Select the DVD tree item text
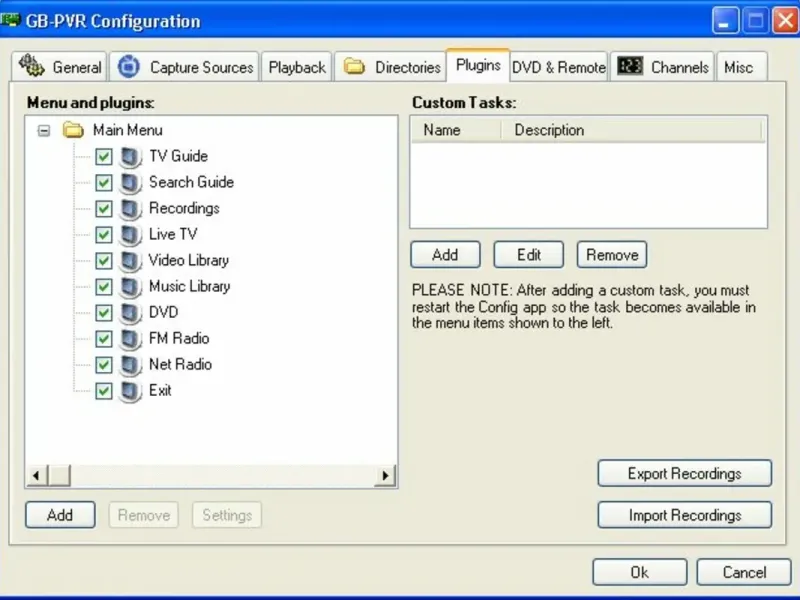The height and width of the screenshot is (600, 800). [163, 312]
